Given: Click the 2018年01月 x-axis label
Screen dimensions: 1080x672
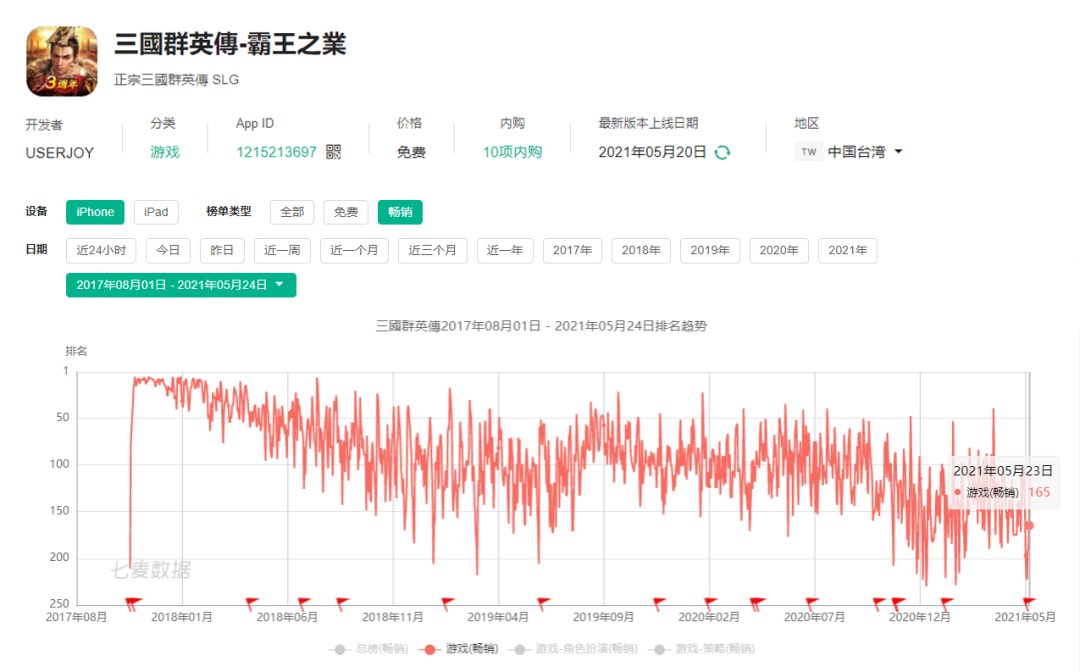Looking at the screenshot, I should pyautogui.click(x=182, y=618).
